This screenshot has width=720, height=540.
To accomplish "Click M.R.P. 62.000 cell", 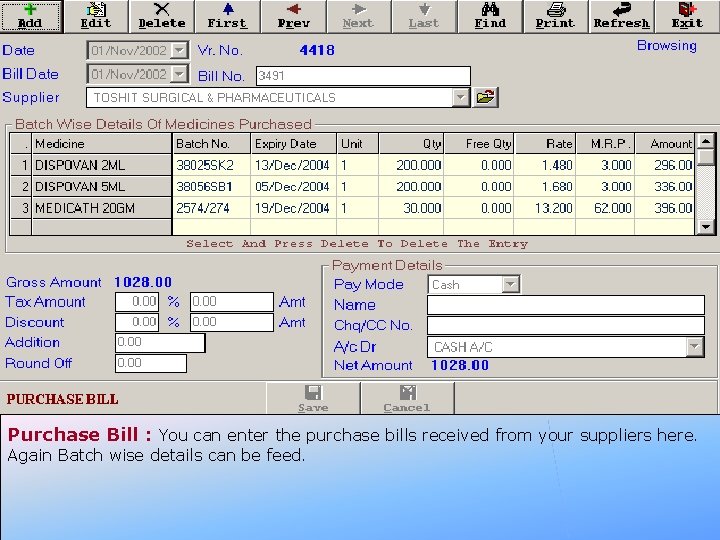I will tap(605, 208).
